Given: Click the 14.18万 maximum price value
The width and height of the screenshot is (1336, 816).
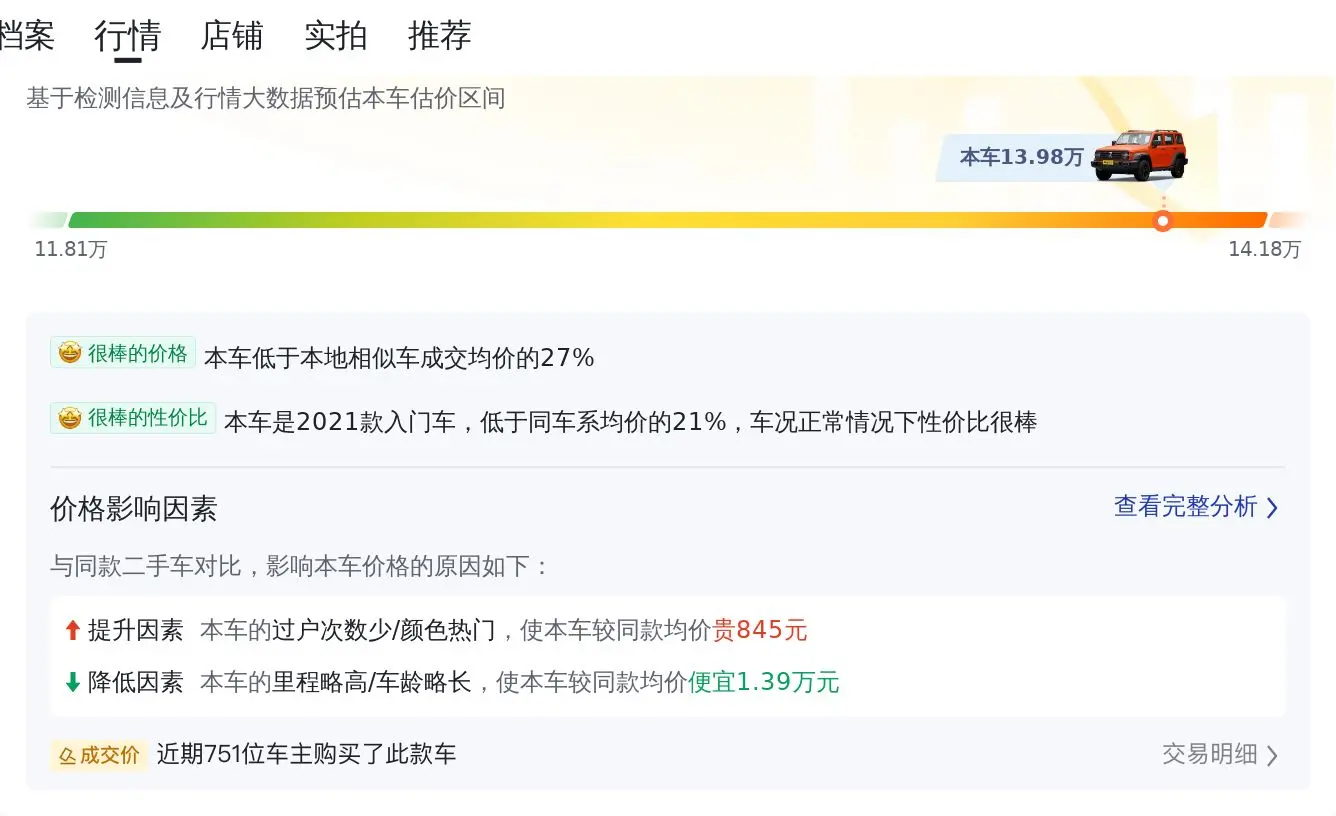Looking at the screenshot, I should click(1264, 250).
